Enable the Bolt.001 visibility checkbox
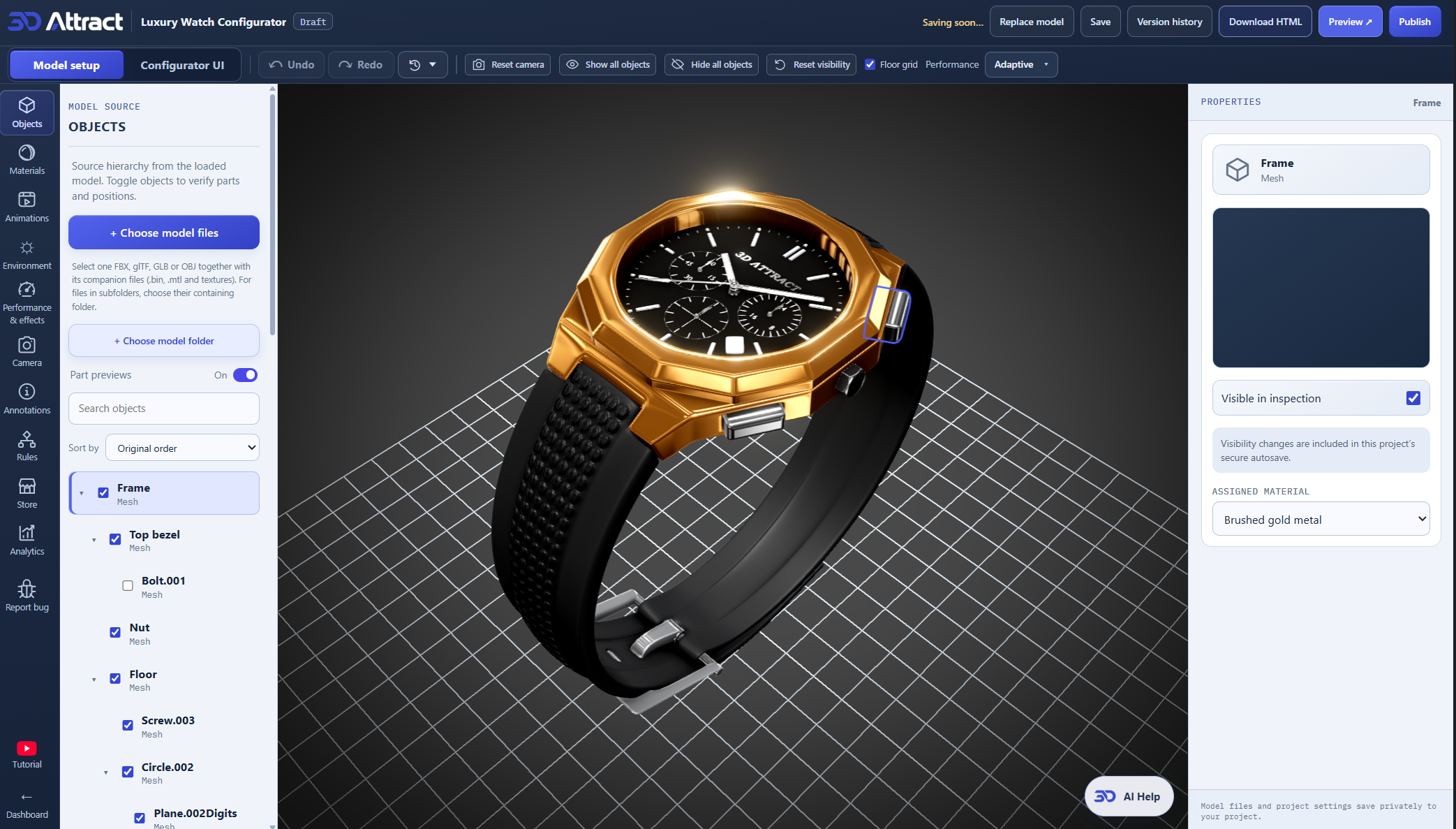The height and width of the screenshot is (829, 1456). [128, 585]
